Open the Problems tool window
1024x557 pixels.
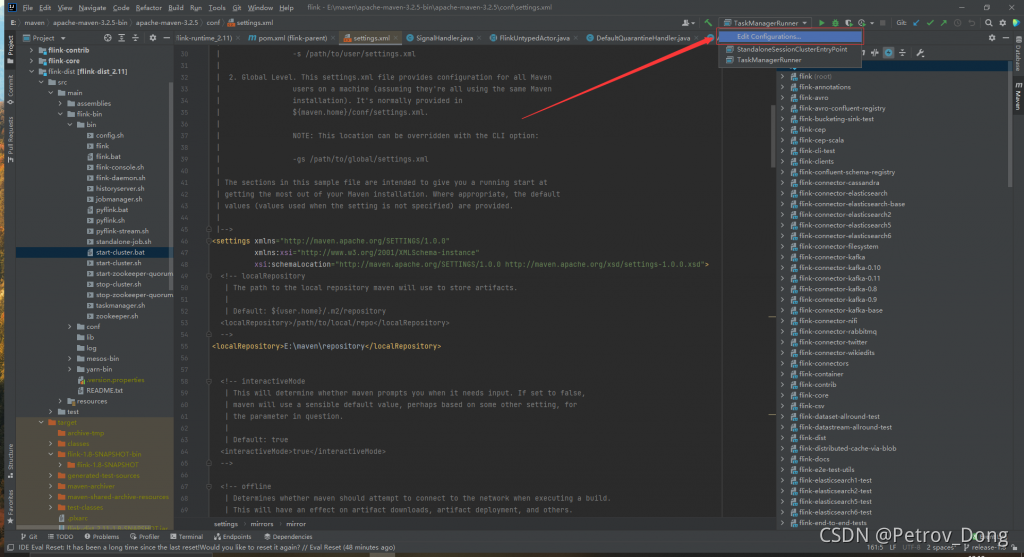pos(101,537)
